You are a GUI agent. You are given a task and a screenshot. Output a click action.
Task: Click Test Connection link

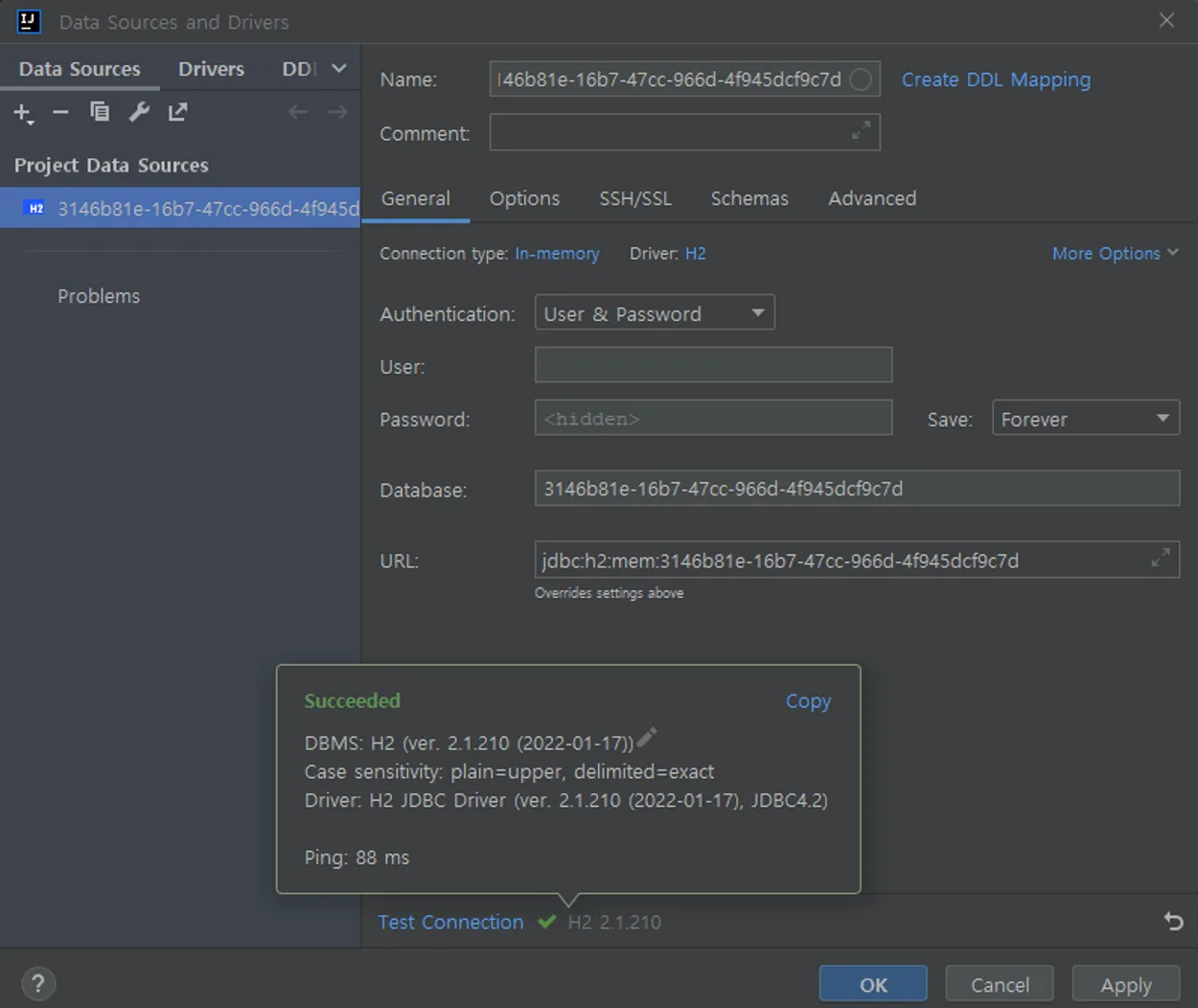(450, 922)
